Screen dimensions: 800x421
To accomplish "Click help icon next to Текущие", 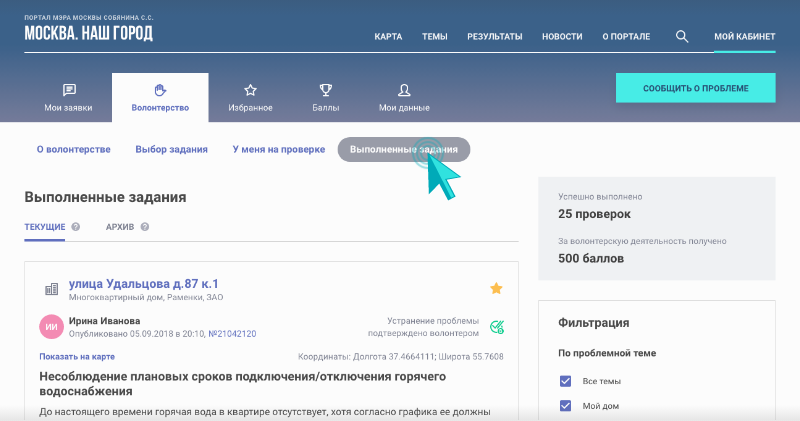I will [x=76, y=227].
